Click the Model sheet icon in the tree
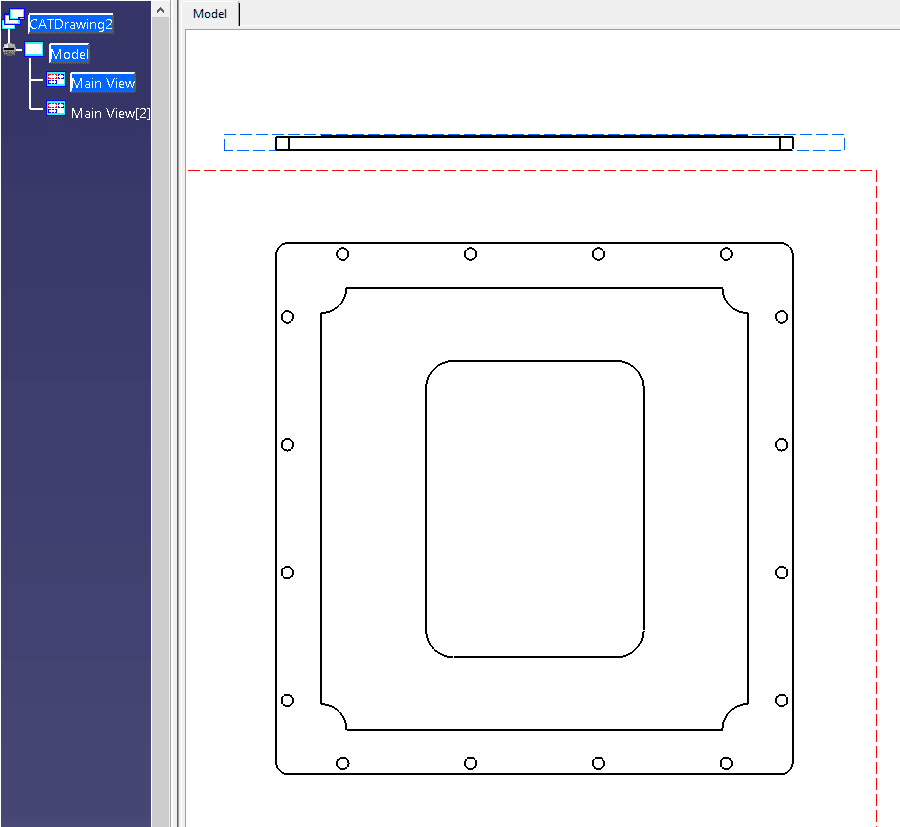Image resolution: width=900 pixels, height=827 pixels. pos(34,49)
